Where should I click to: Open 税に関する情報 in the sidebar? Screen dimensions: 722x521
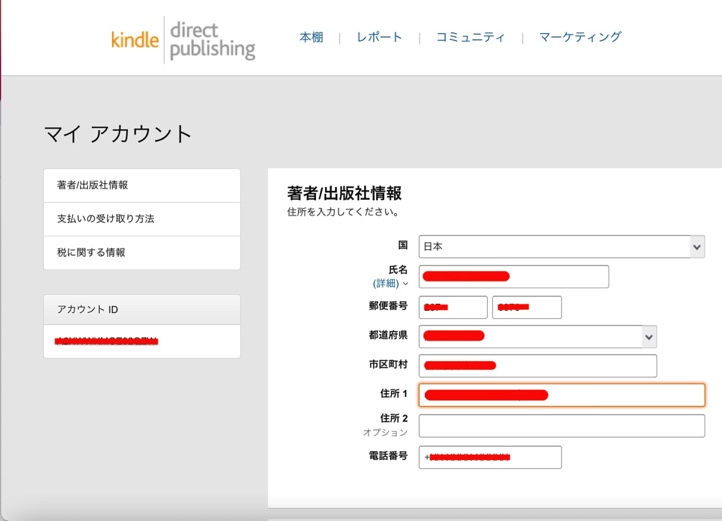point(141,253)
